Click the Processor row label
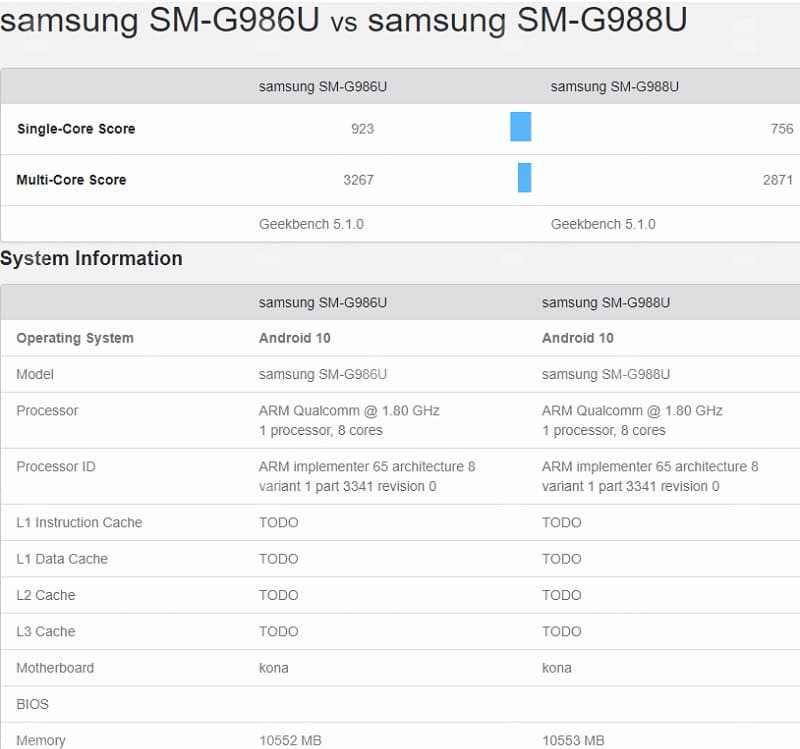The image size is (800, 749). [x=47, y=410]
